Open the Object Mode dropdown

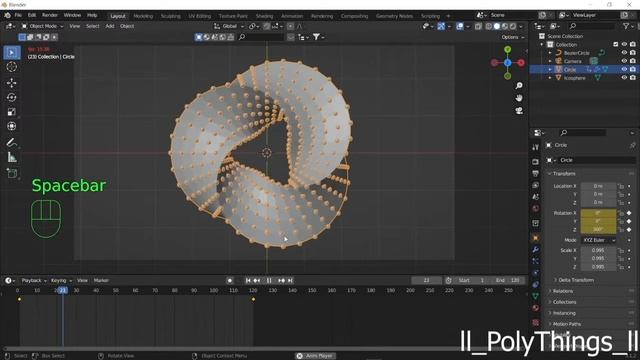pyautogui.click(x=42, y=26)
